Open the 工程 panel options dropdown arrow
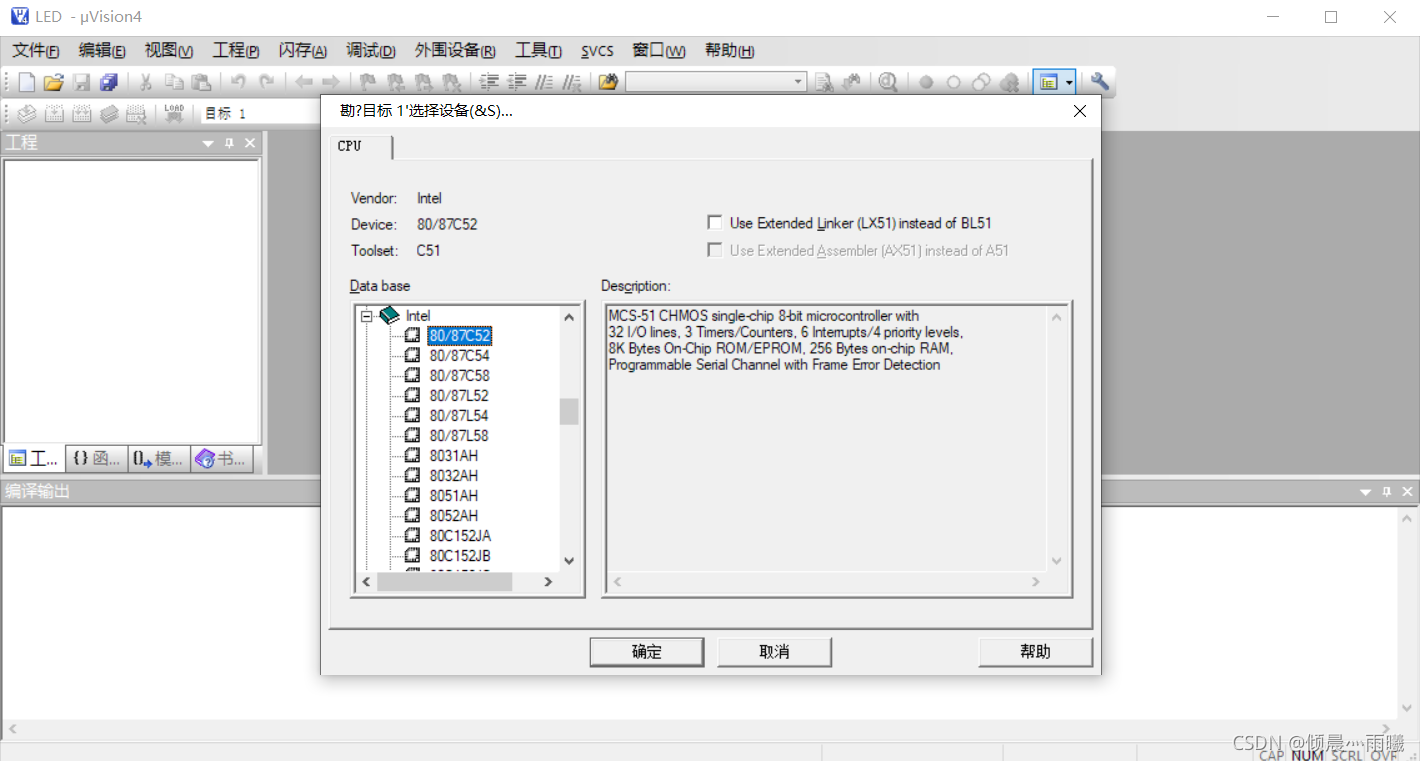 tap(208, 143)
